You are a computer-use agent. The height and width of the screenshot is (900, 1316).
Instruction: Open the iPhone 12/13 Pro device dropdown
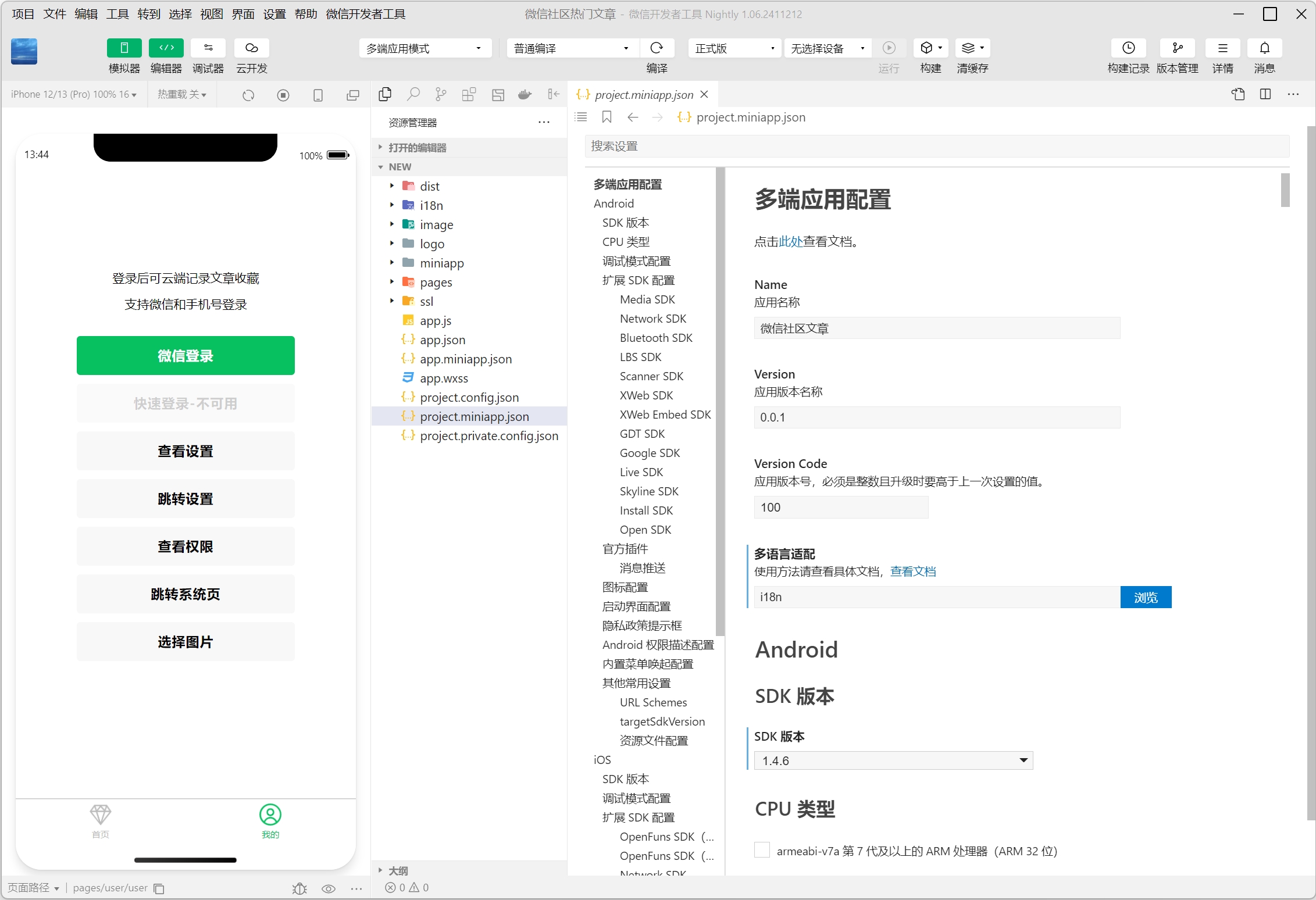pos(74,94)
